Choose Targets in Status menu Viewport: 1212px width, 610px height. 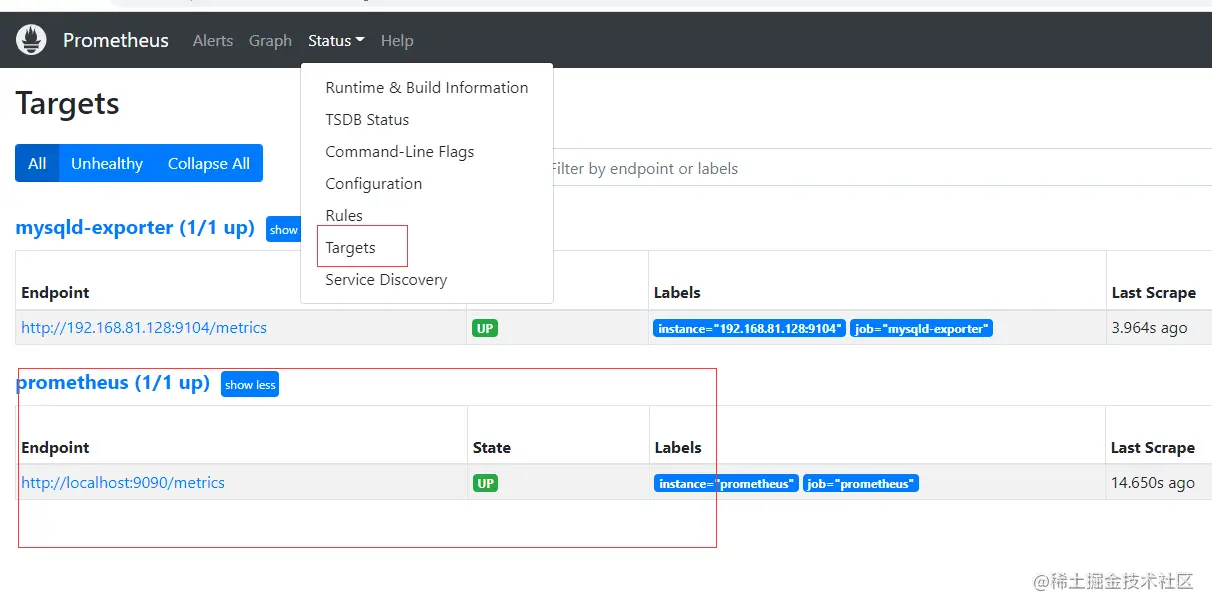pyautogui.click(x=427, y=248)
